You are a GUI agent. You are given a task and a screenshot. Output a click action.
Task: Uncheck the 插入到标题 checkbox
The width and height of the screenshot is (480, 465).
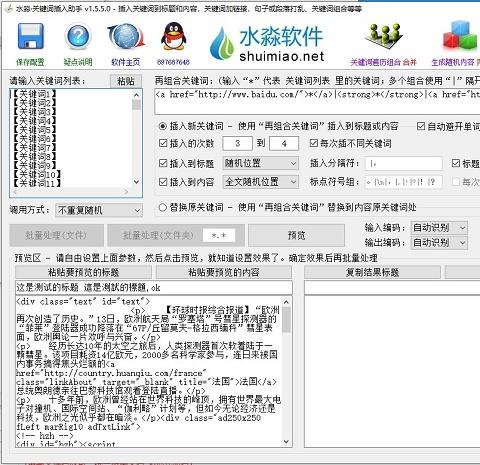click(x=163, y=163)
